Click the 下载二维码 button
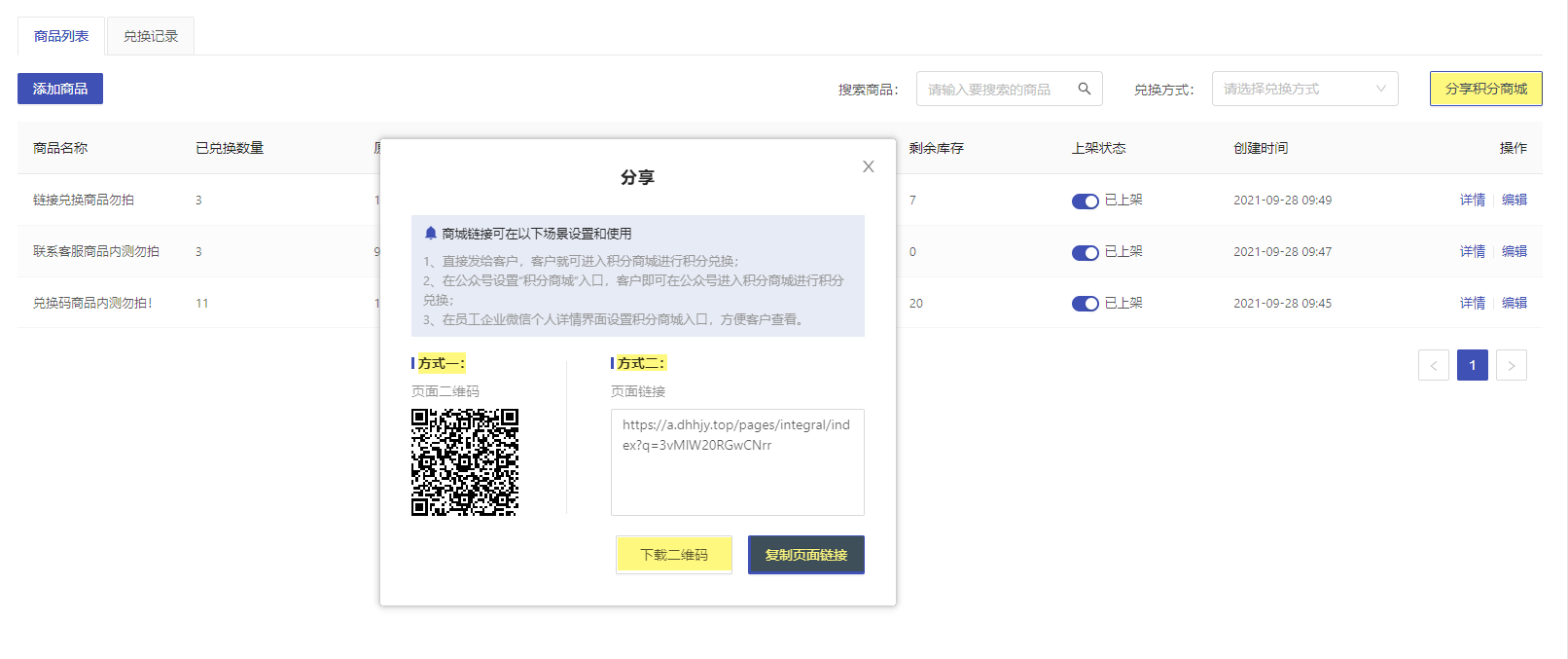 (674, 555)
